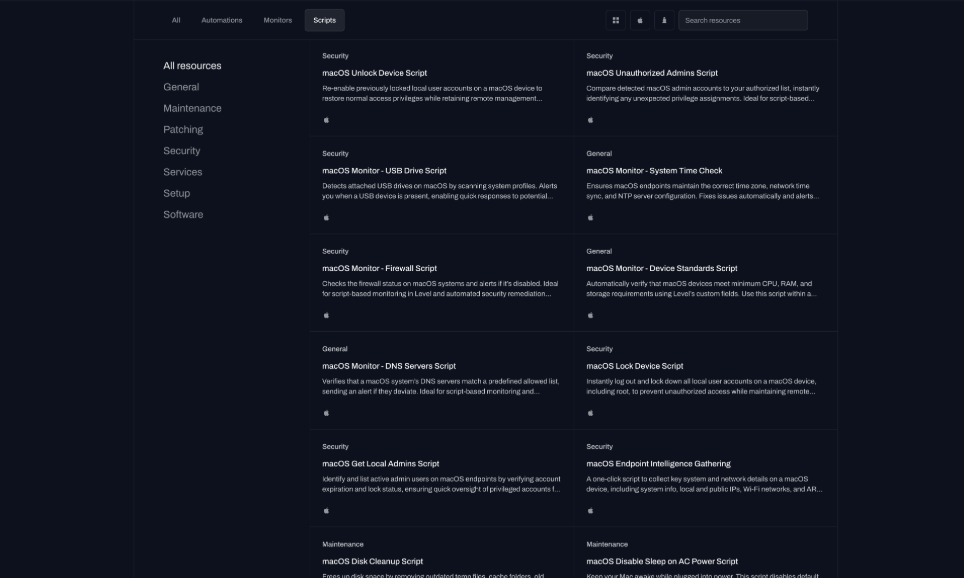Screen dimensions: 964x578
Task: Click Apple icon under Device Standards Script
Action: click(590, 315)
